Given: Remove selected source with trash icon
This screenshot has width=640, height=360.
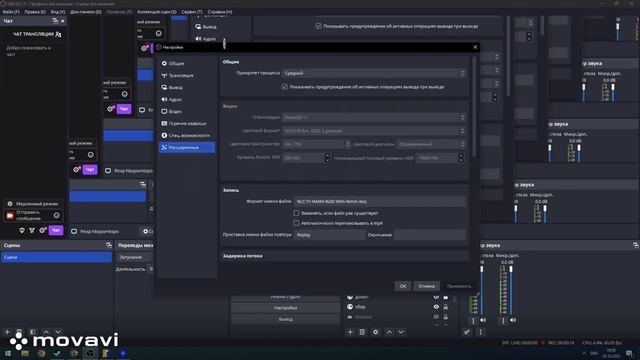Looking at the screenshot, I should coord(362,332).
